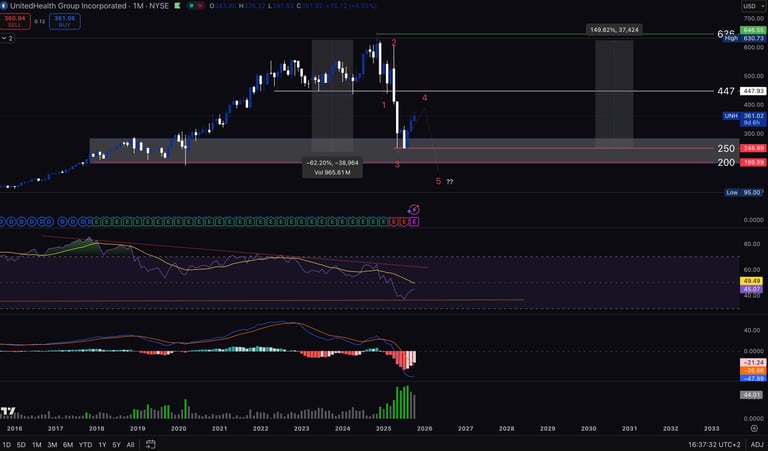768x451 pixels.
Task: Select the 3M time range
Action: click(52, 445)
